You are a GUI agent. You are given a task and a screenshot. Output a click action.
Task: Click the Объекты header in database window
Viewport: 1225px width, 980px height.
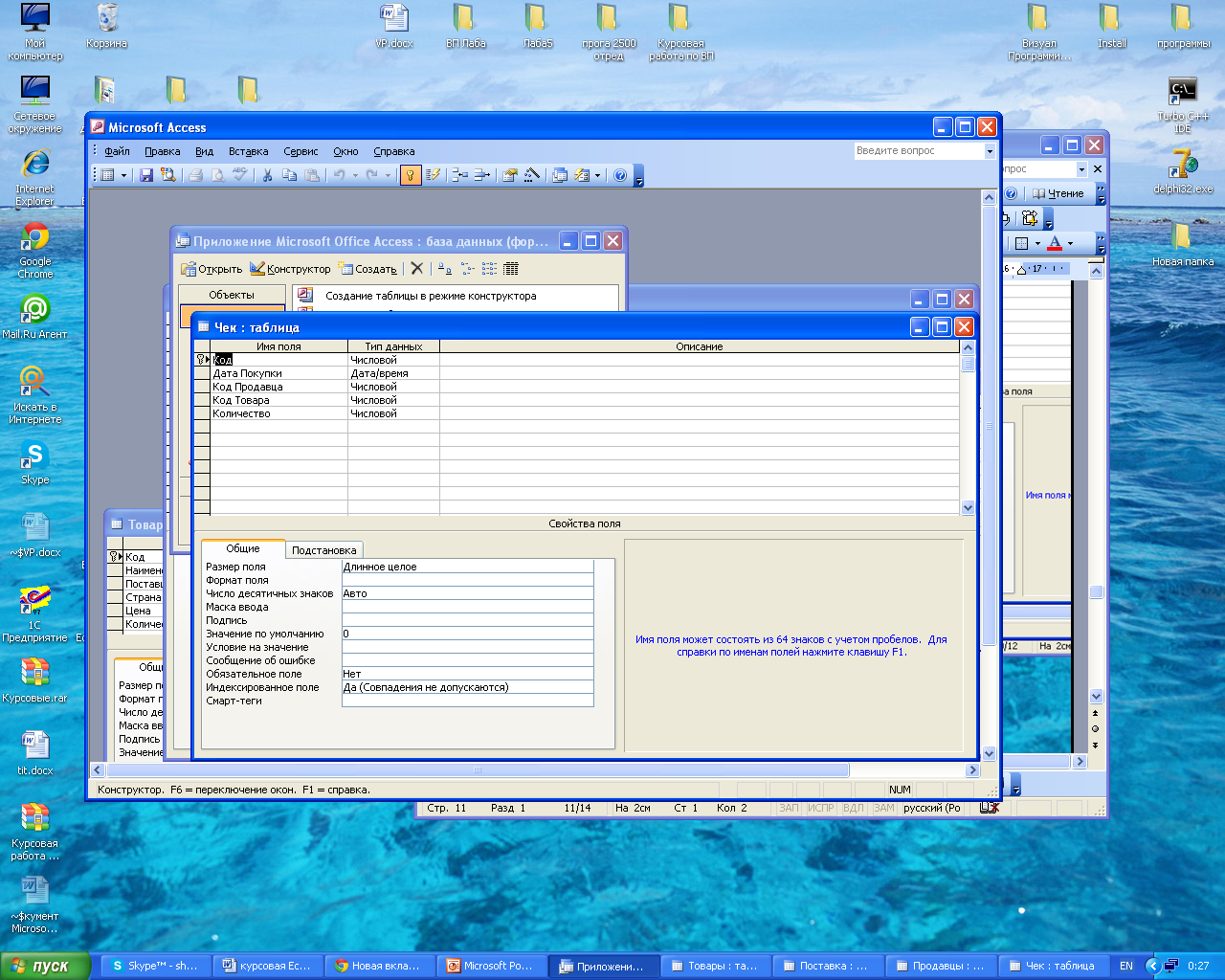coord(232,295)
